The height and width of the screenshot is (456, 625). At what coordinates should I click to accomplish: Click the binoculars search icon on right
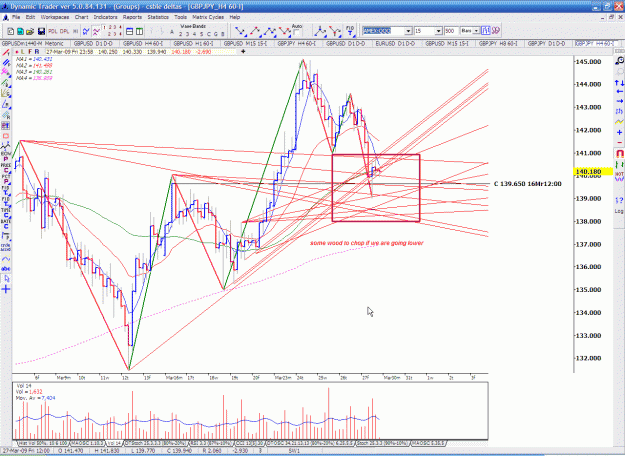[x=619, y=60]
